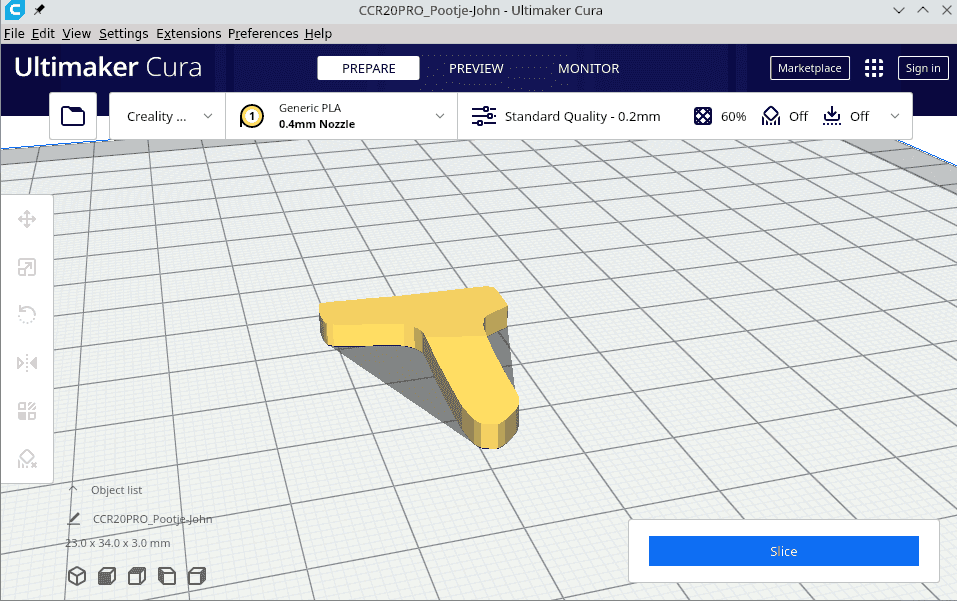Switch to the PREPARE stage

(x=368, y=68)
